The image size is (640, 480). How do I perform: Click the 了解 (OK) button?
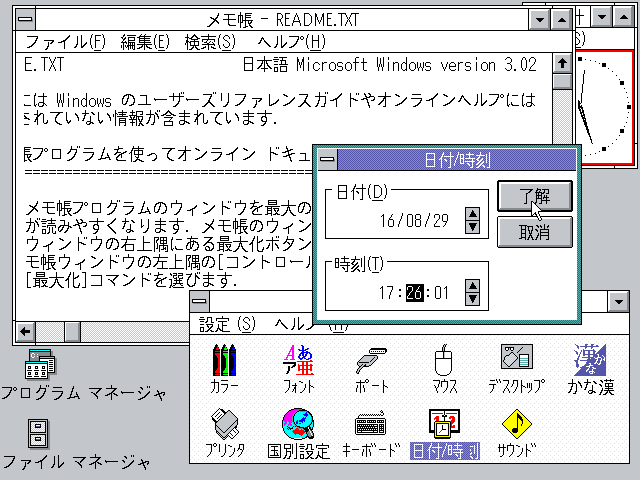coord(535,196)
